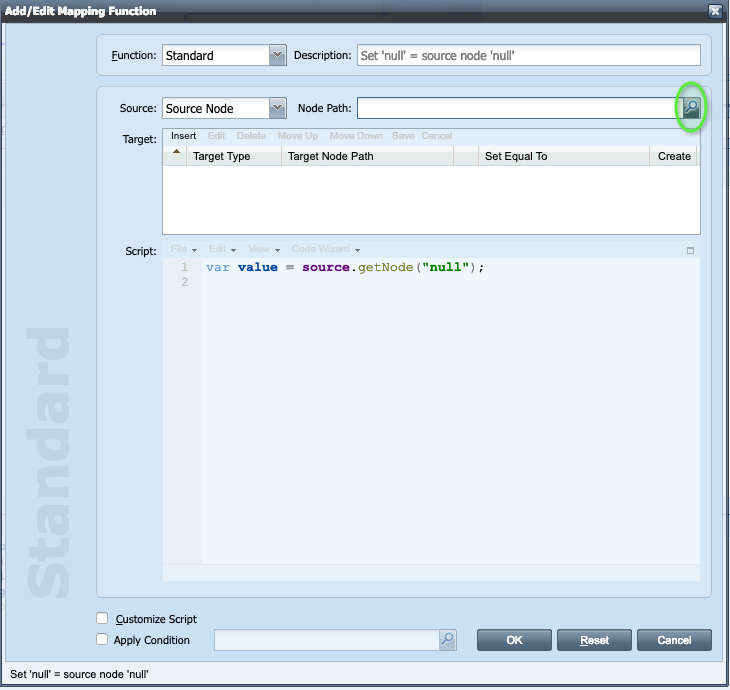
Task: Click the empty Target table body
Action: (431, 200)
